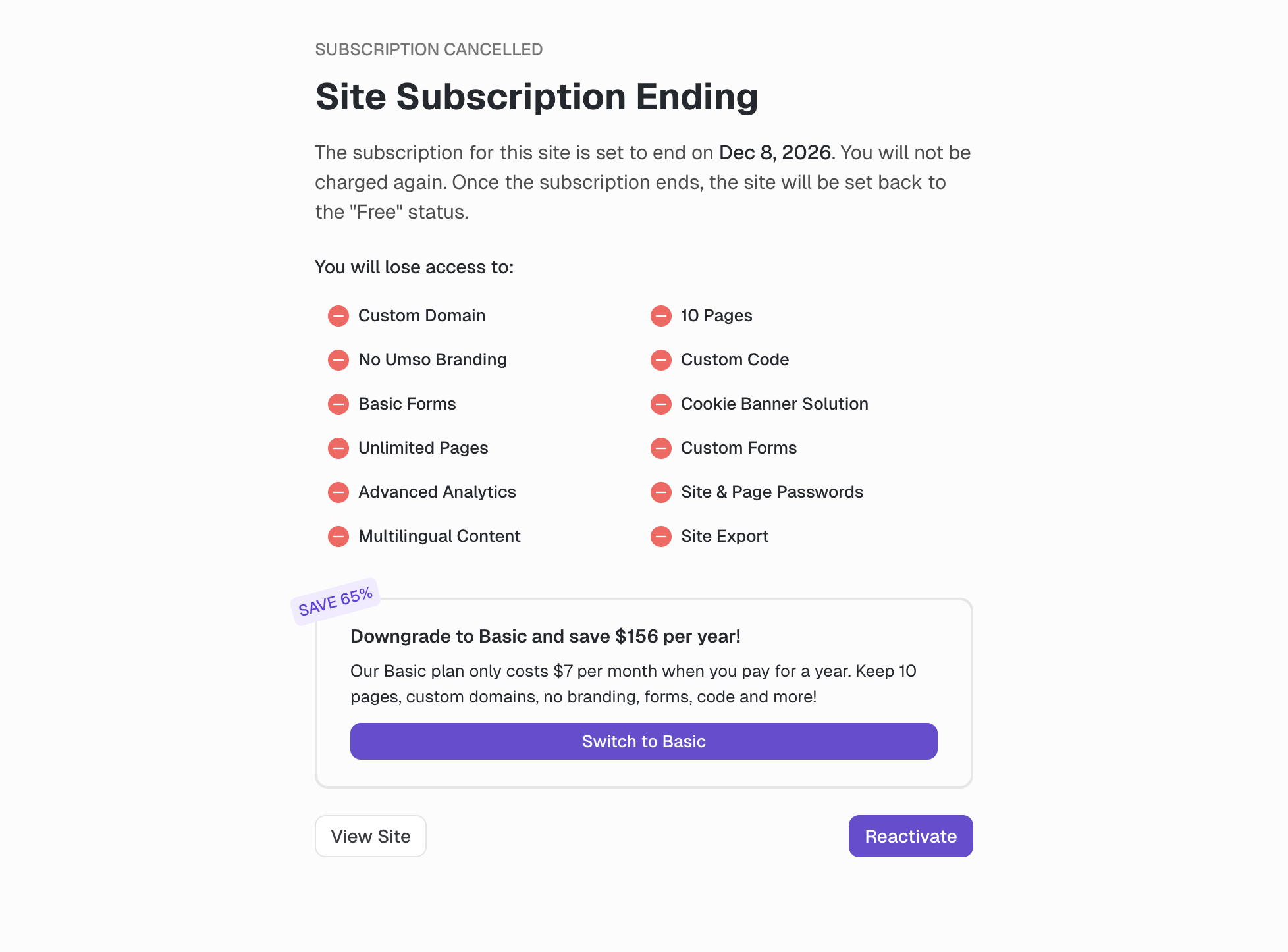The height and width of the screenshot is (952, 1288).
Task: Click the Dec 8, 2026 end date
Action: click(x=775, y=153)
